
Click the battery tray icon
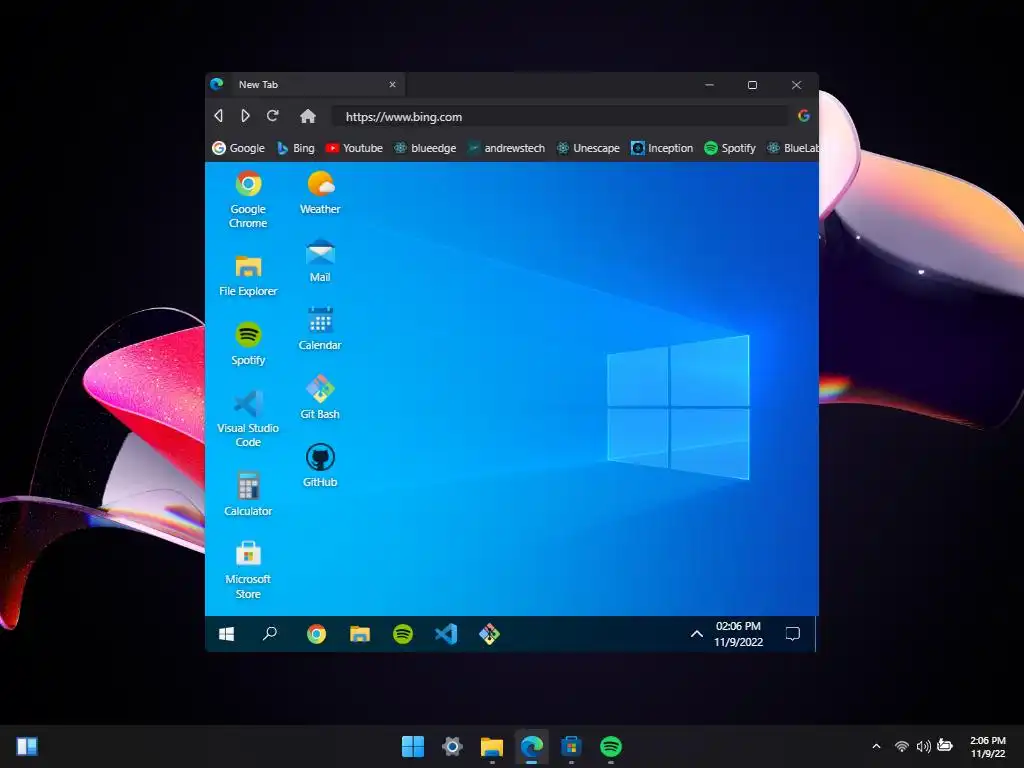coord(945,746)
